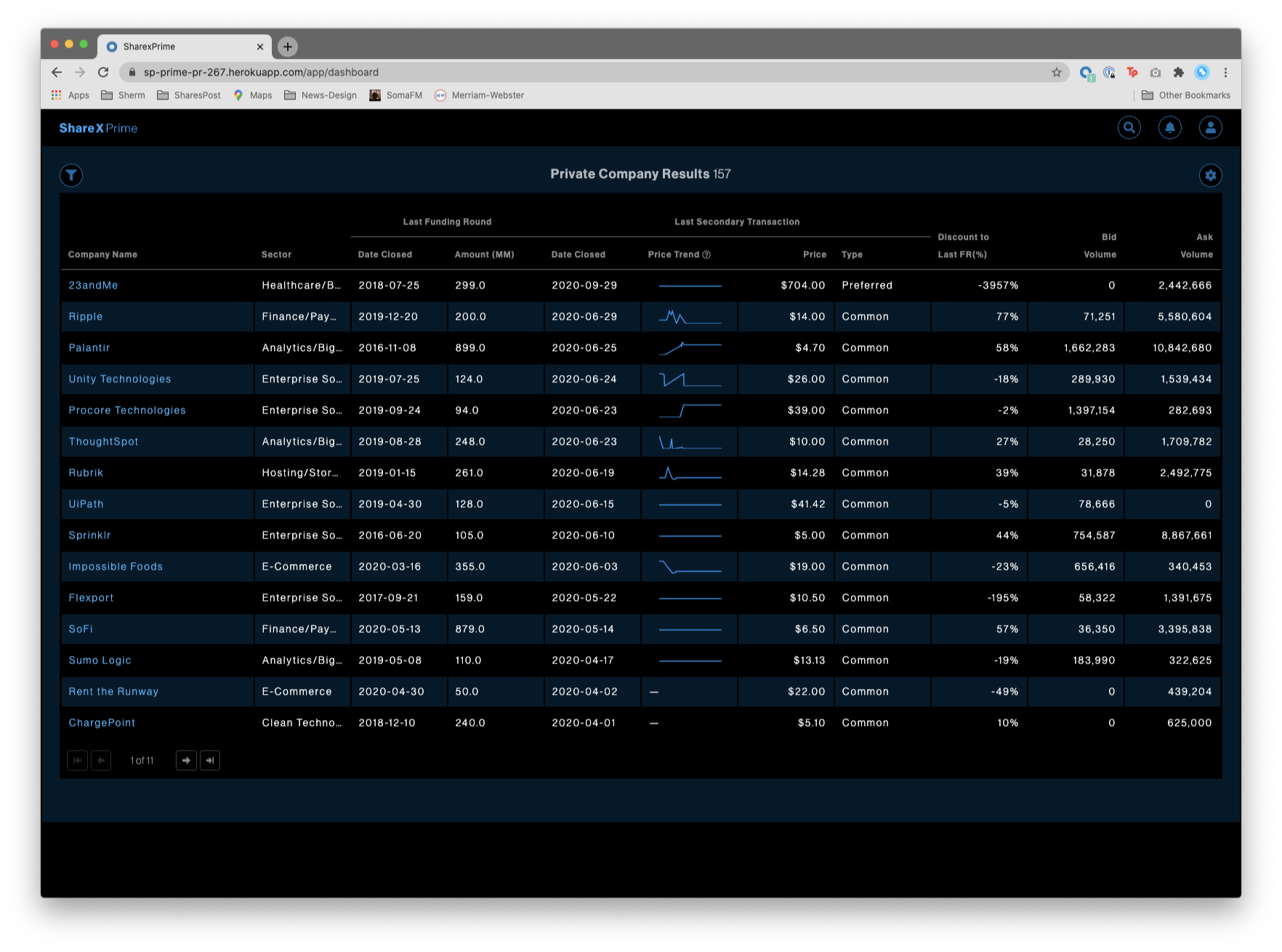This screenshot has height=952, width=1282.
Task: Jump to the last results page
Action: tap(210, 760)
